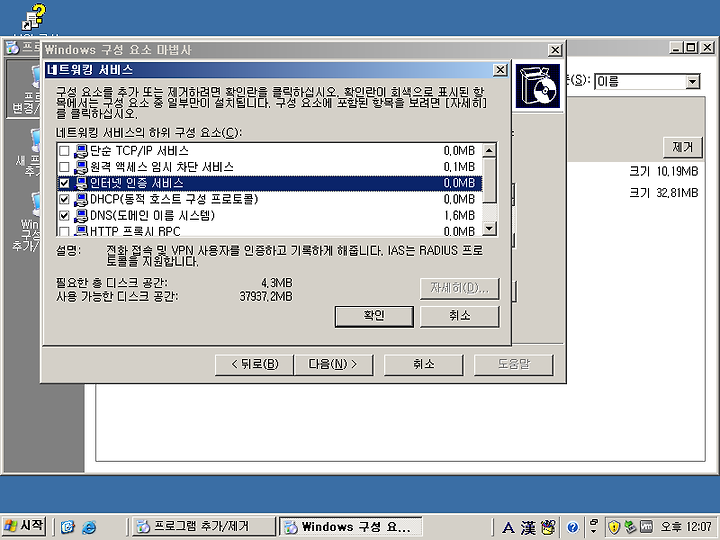Click the 프로그램 추가/제거 window title bar icon
This screenshot has width=720, height=540.
tap(12, 47)
